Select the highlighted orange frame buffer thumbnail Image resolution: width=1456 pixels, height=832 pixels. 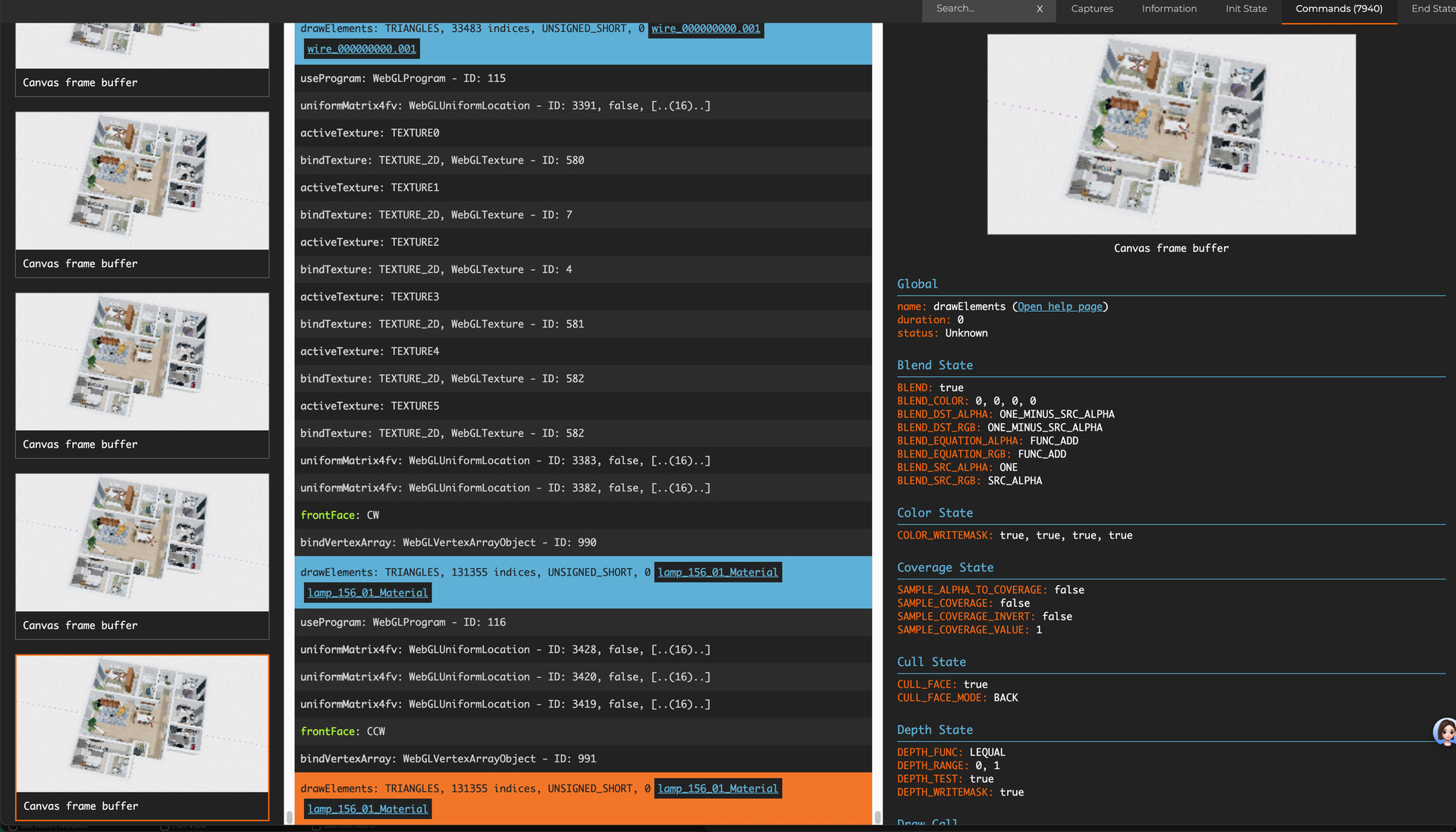click(x=142, y=724)
